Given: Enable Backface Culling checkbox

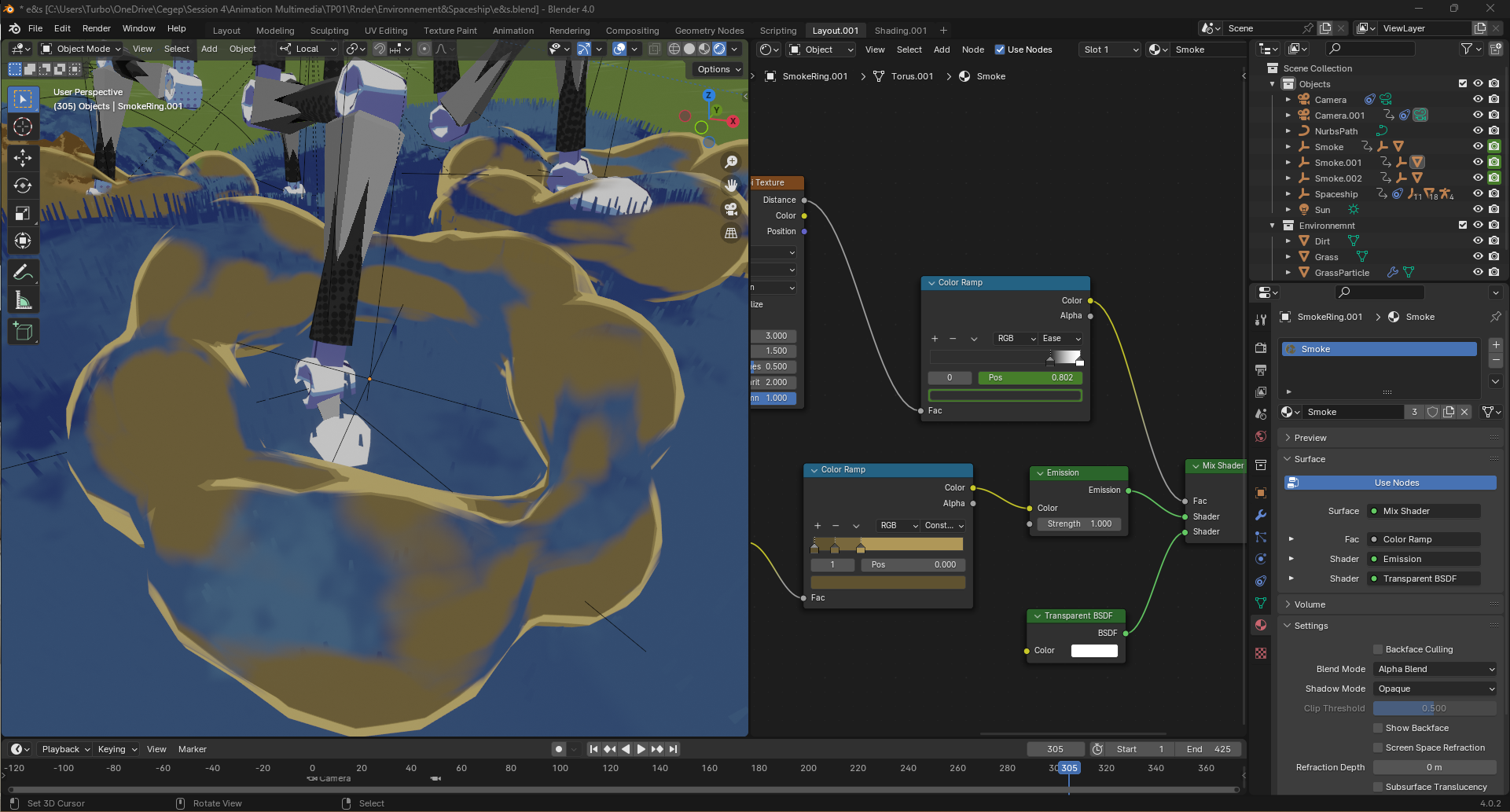Looking at the screenshot, I should click(1378, 649).
